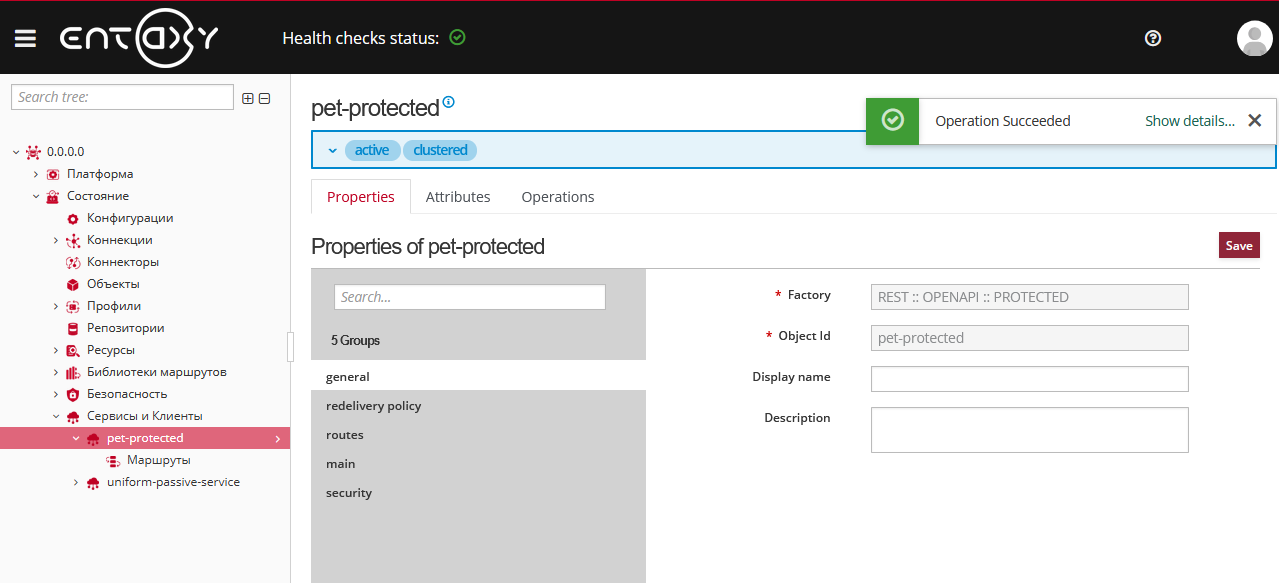
Task: Collapse the Состояние tree node
Action: point(36,195)
